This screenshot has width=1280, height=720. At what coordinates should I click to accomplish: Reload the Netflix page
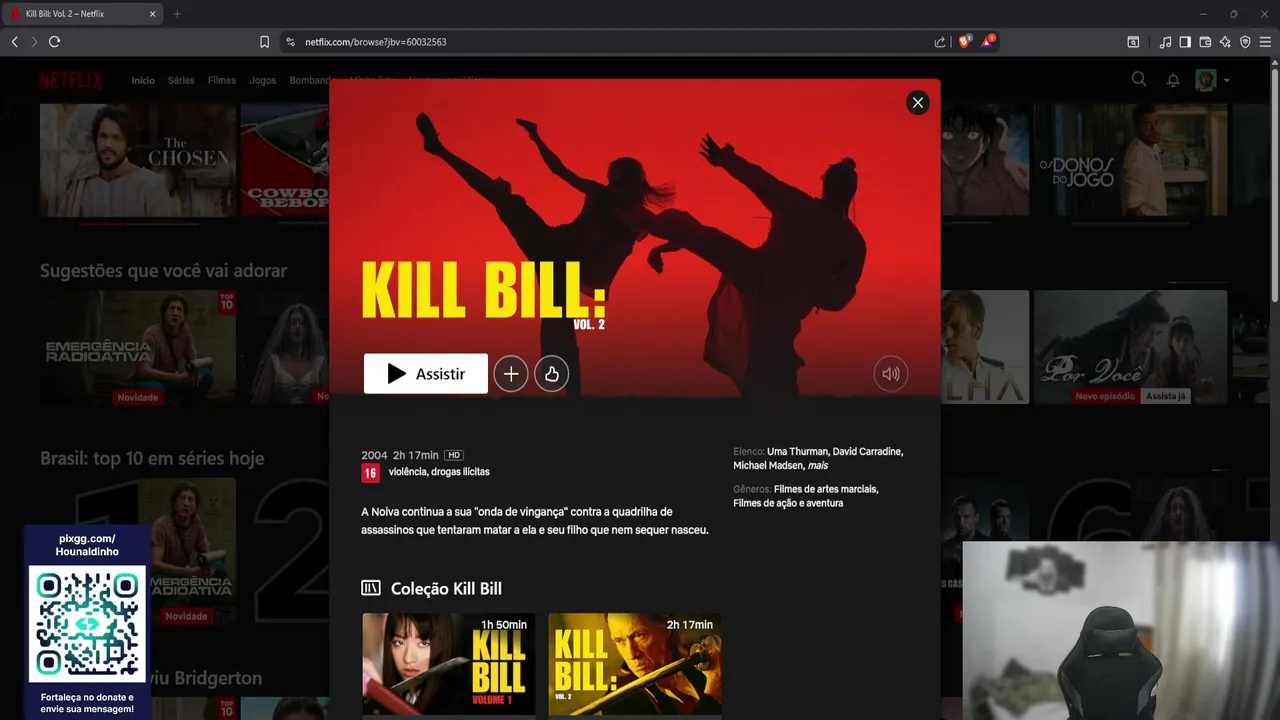[55, 42]
